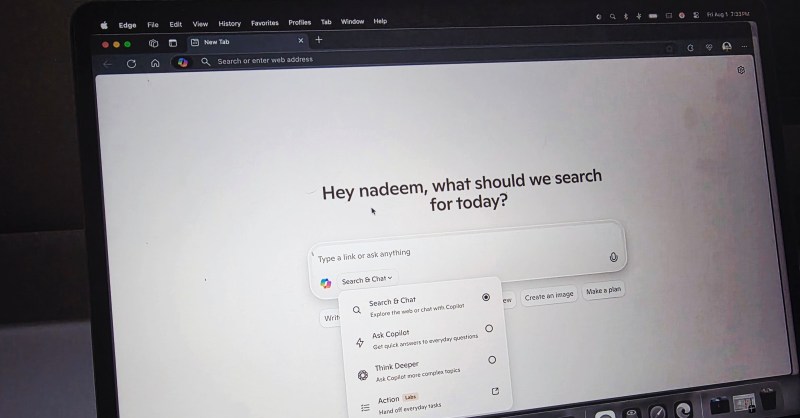Select the New Tab tab
Viewport: 800px width, 418px height.
[247, 42]
